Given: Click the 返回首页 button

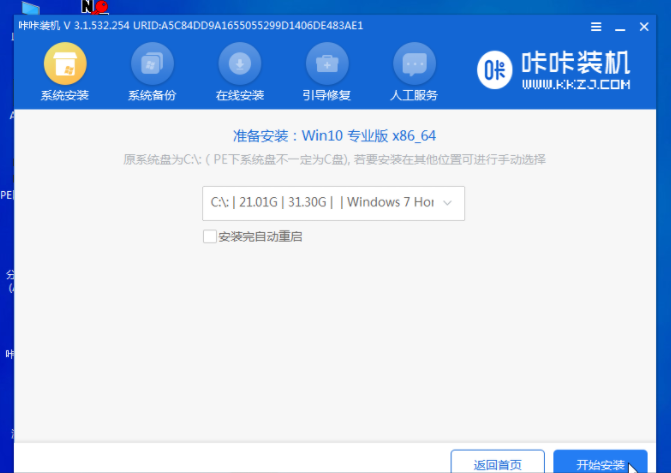Looking at the screenshot, I should point(497,464).
